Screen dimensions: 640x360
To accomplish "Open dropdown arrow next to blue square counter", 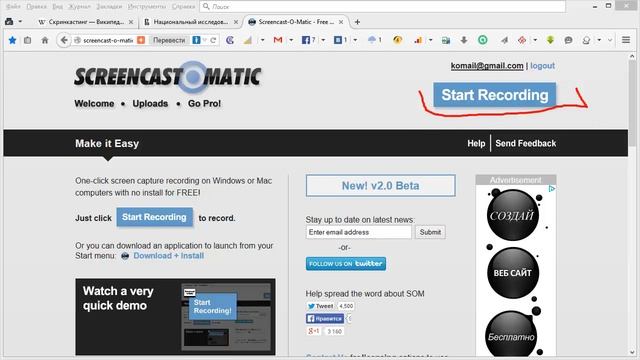I will click(x=355, y=40).
